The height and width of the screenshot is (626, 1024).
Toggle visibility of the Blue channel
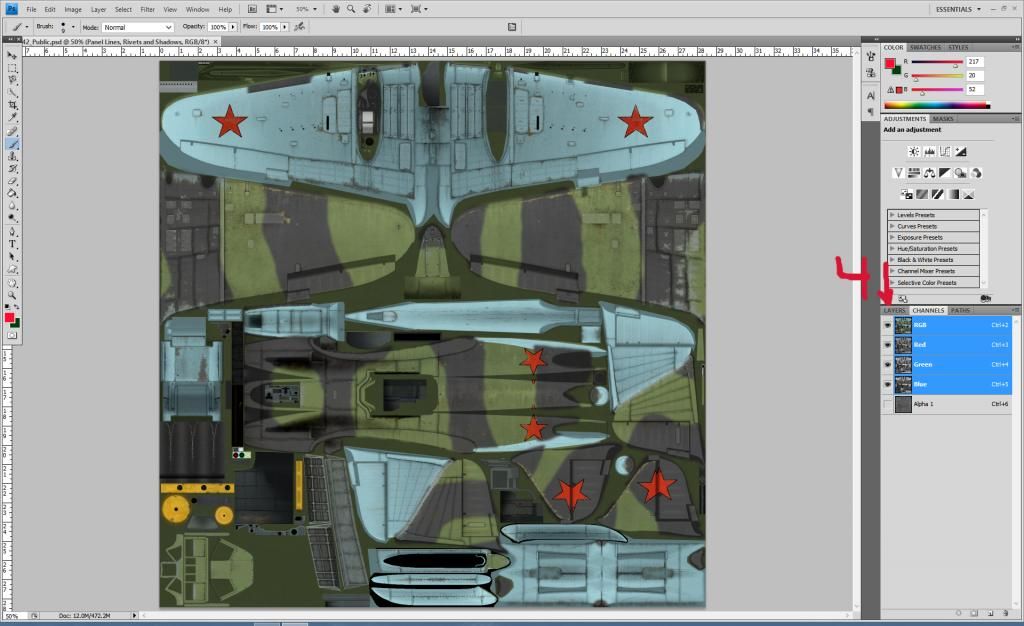pos(888,384)
